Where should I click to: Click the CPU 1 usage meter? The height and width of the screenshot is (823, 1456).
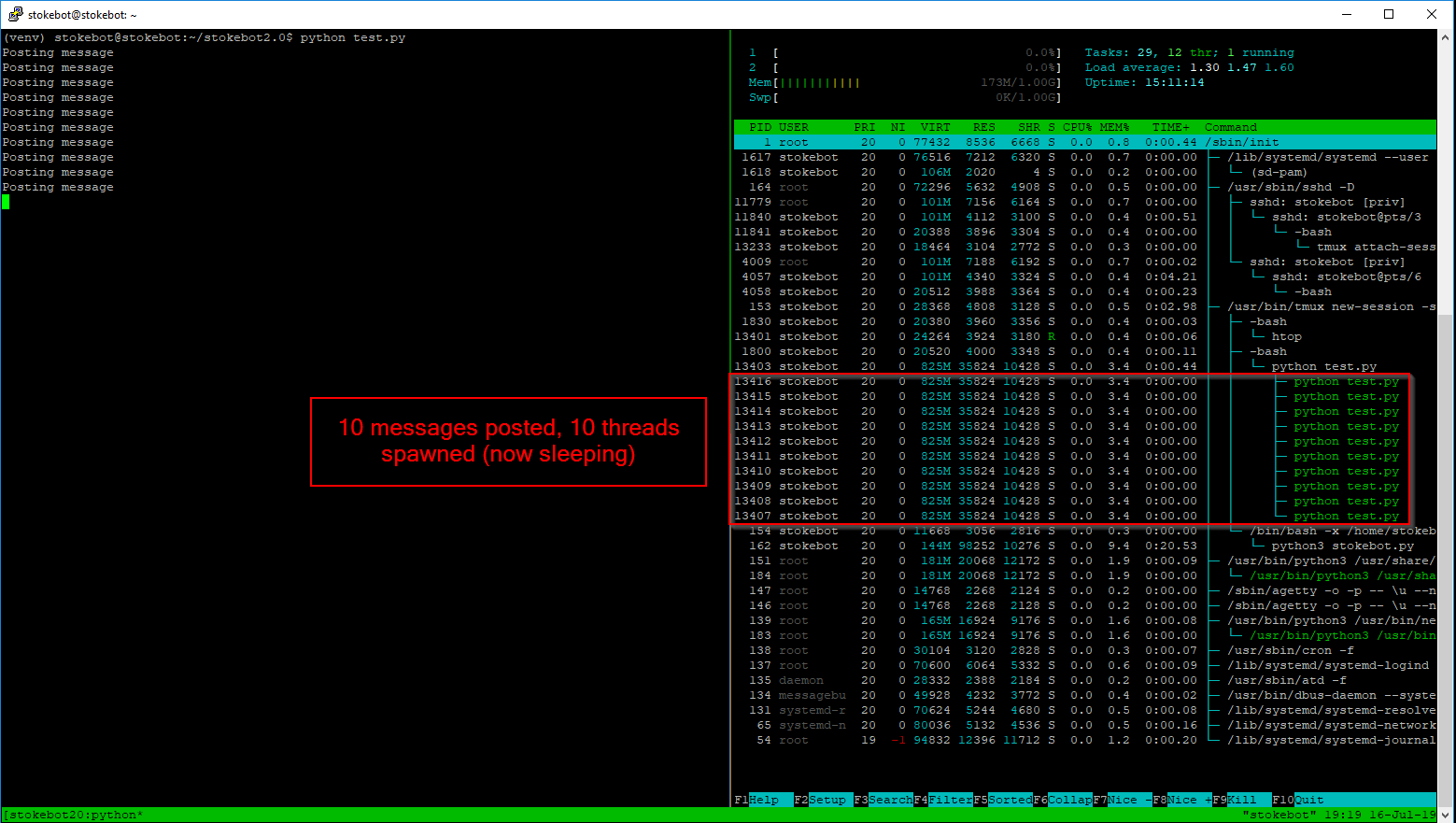click(905, 52)
